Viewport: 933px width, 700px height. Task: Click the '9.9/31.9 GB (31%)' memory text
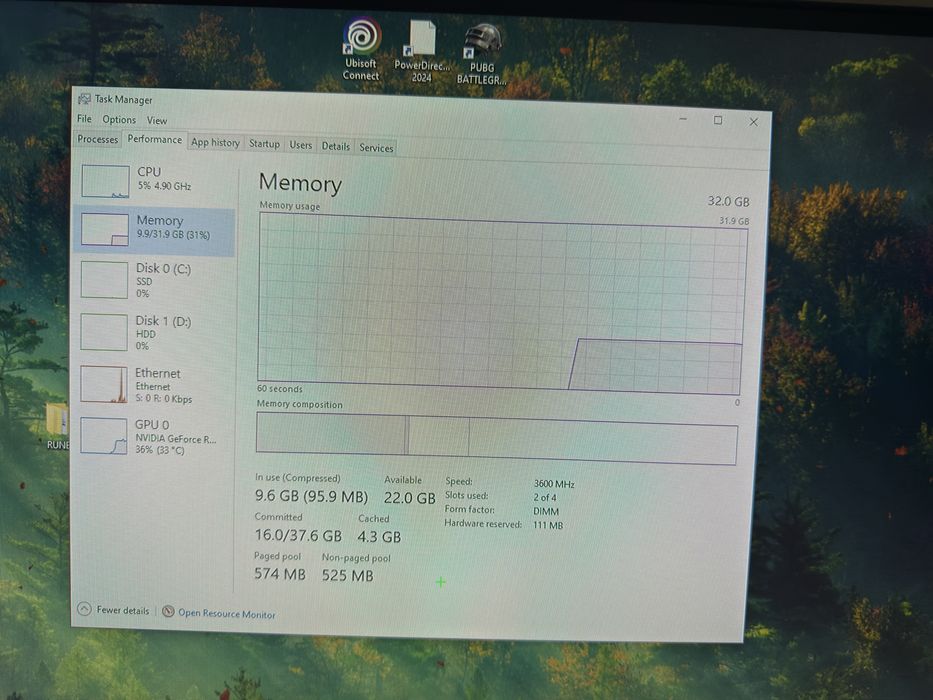[x=173, y=235]
